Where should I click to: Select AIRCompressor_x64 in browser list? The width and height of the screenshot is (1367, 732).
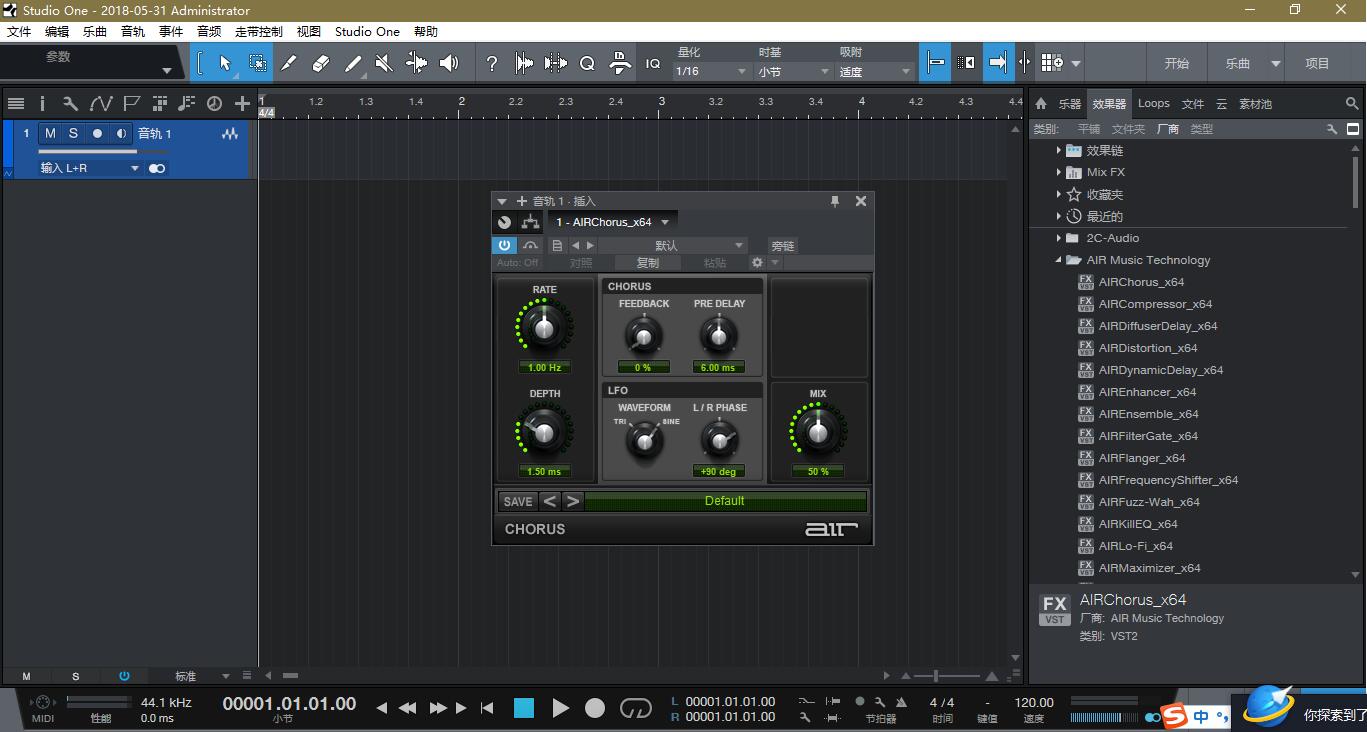(1155, 304)
